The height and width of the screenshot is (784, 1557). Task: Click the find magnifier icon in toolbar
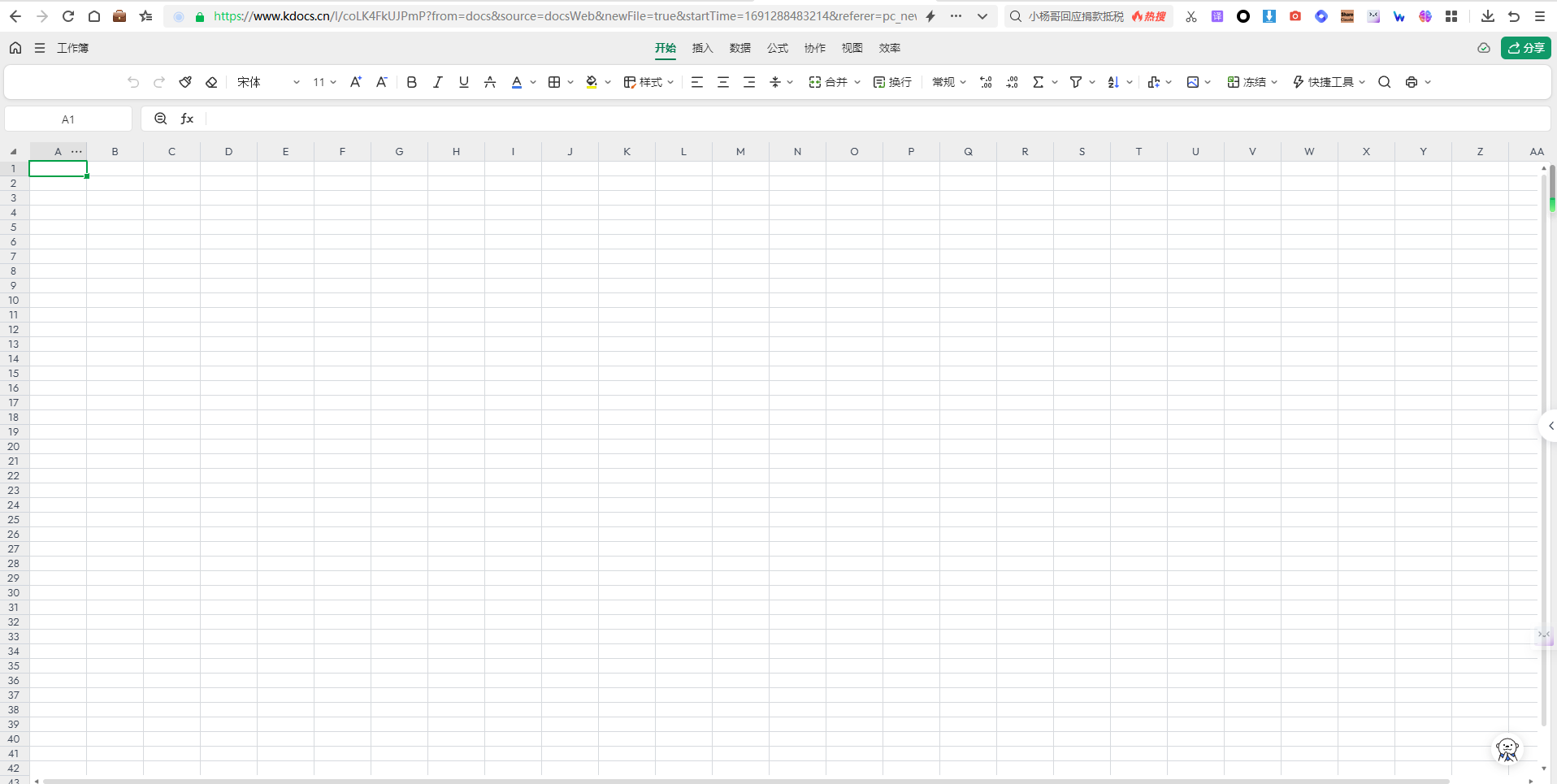[x=1385, y=82]
